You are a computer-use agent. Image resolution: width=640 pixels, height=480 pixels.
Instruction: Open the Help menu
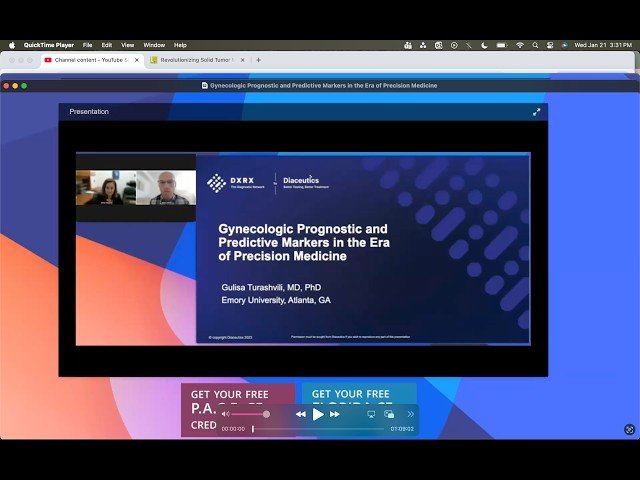point(180,45)
